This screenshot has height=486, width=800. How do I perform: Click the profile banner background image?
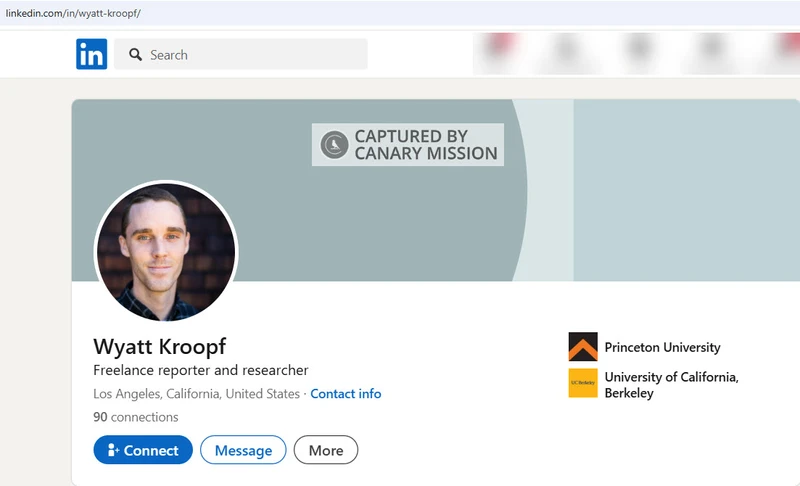[660, 190]
